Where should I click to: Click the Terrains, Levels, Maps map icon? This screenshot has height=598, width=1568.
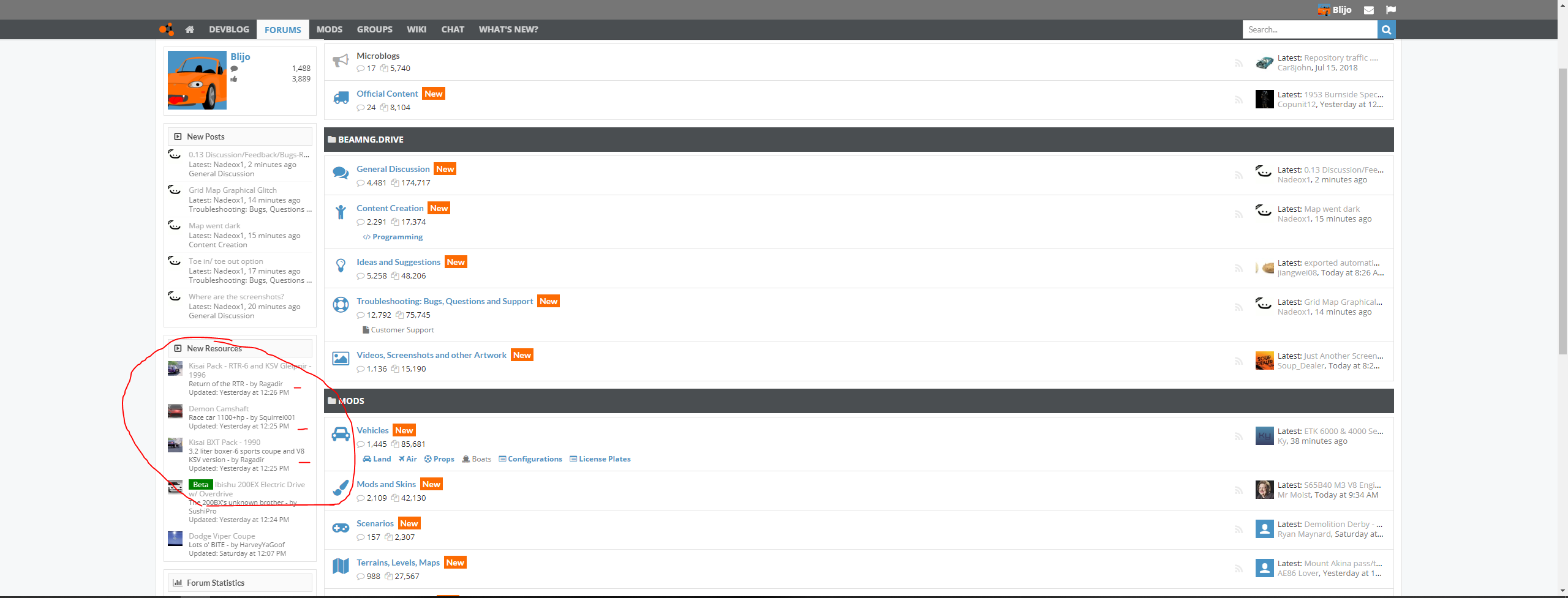(x=341, y=566)
